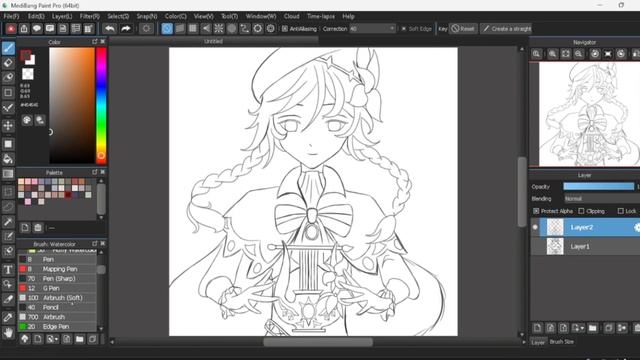Toggle Protect Alpha checkbox
Viewport: 640px width, 360px height.
(536, 211)
